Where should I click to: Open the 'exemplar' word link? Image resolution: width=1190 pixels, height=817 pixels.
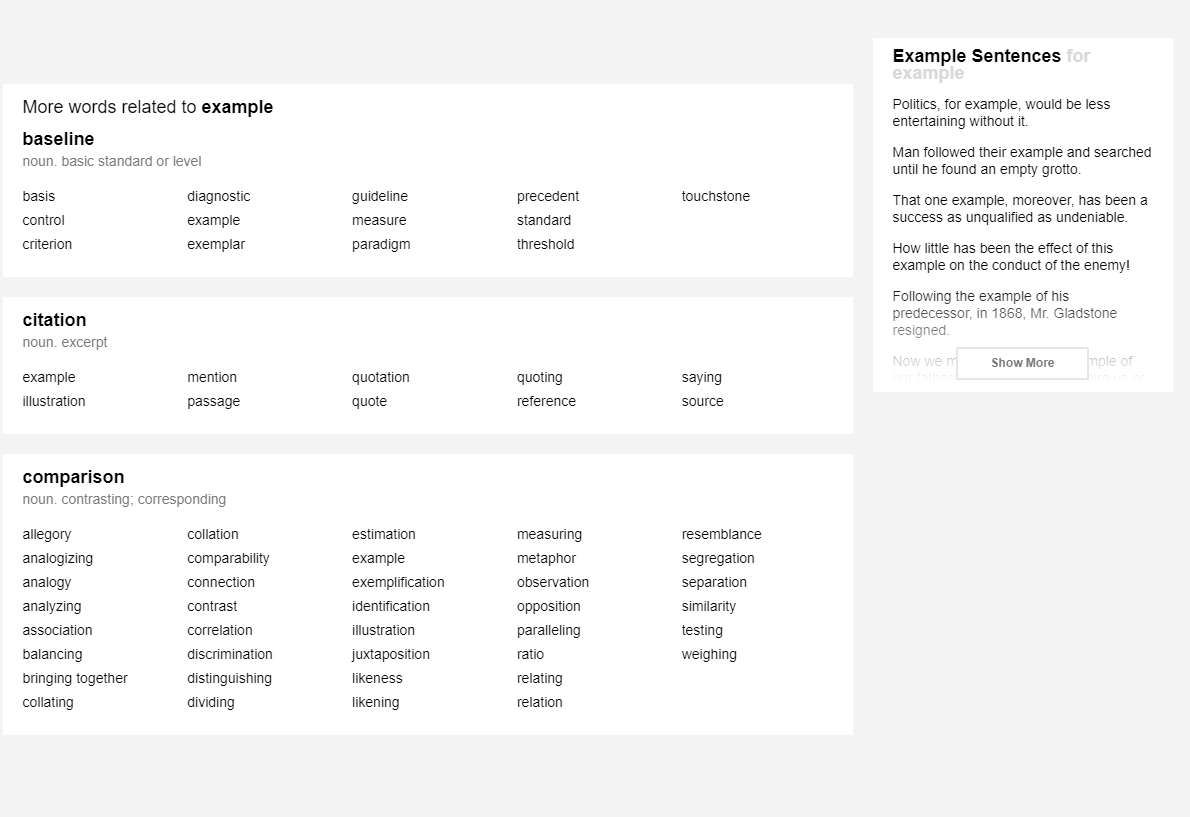coord(216,244)
